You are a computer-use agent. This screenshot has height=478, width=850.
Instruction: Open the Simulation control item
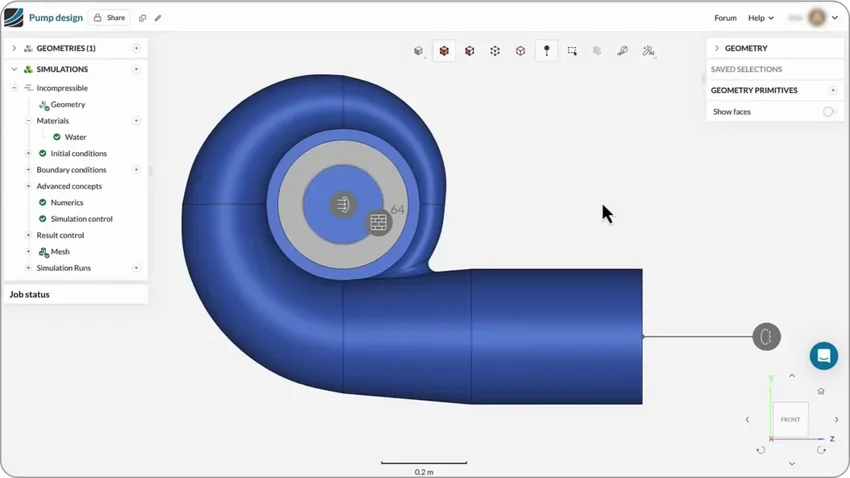click(x=81, y=219)
